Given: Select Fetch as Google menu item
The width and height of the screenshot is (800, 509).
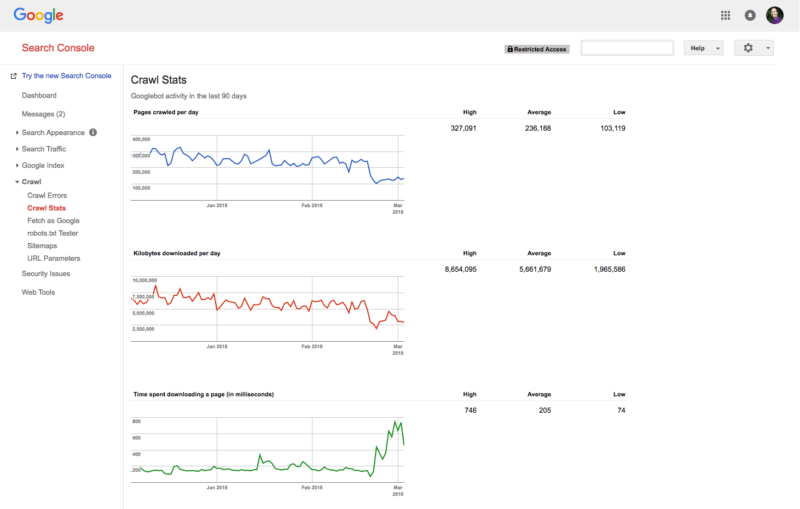Looking at the screenshot, I should coord(53,220).
